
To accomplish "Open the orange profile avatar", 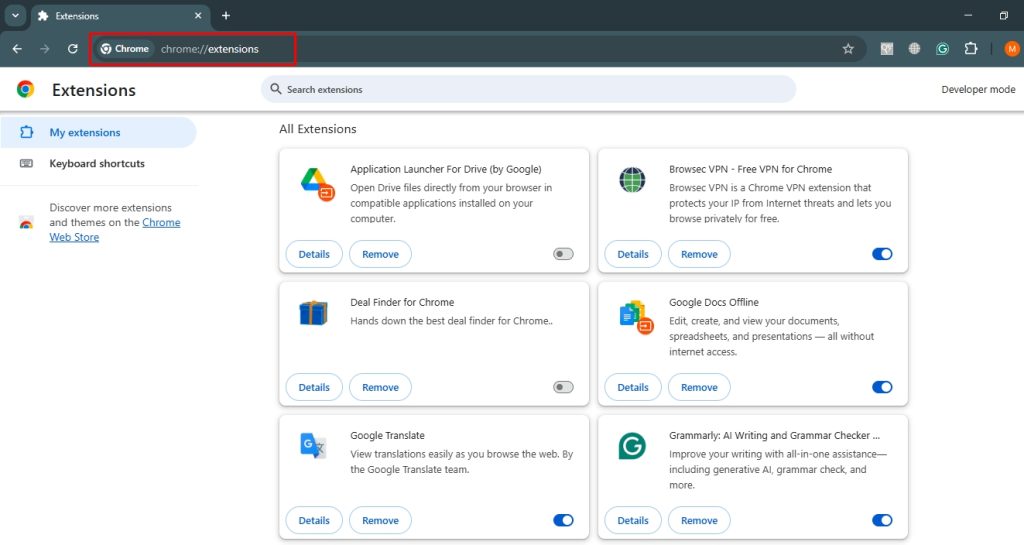I will [x=1012, y=49].
